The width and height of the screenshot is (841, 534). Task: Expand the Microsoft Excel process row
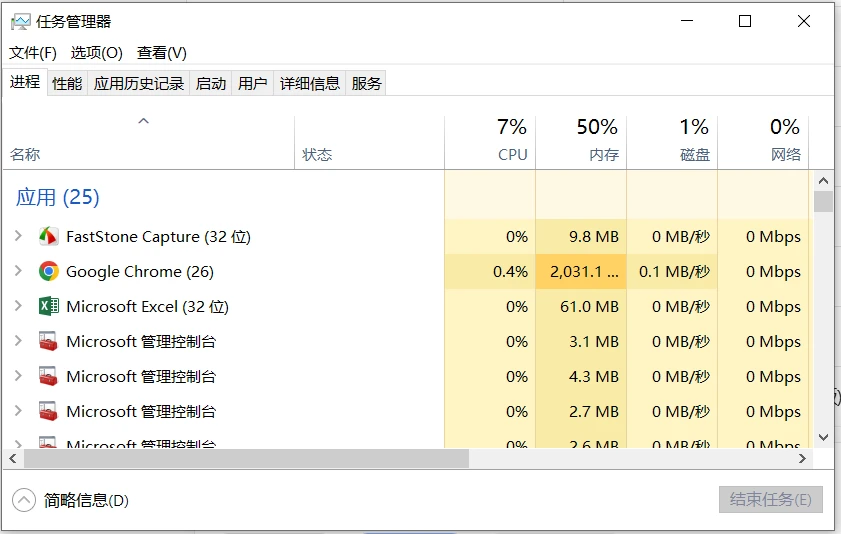click(x=18, y=306)
